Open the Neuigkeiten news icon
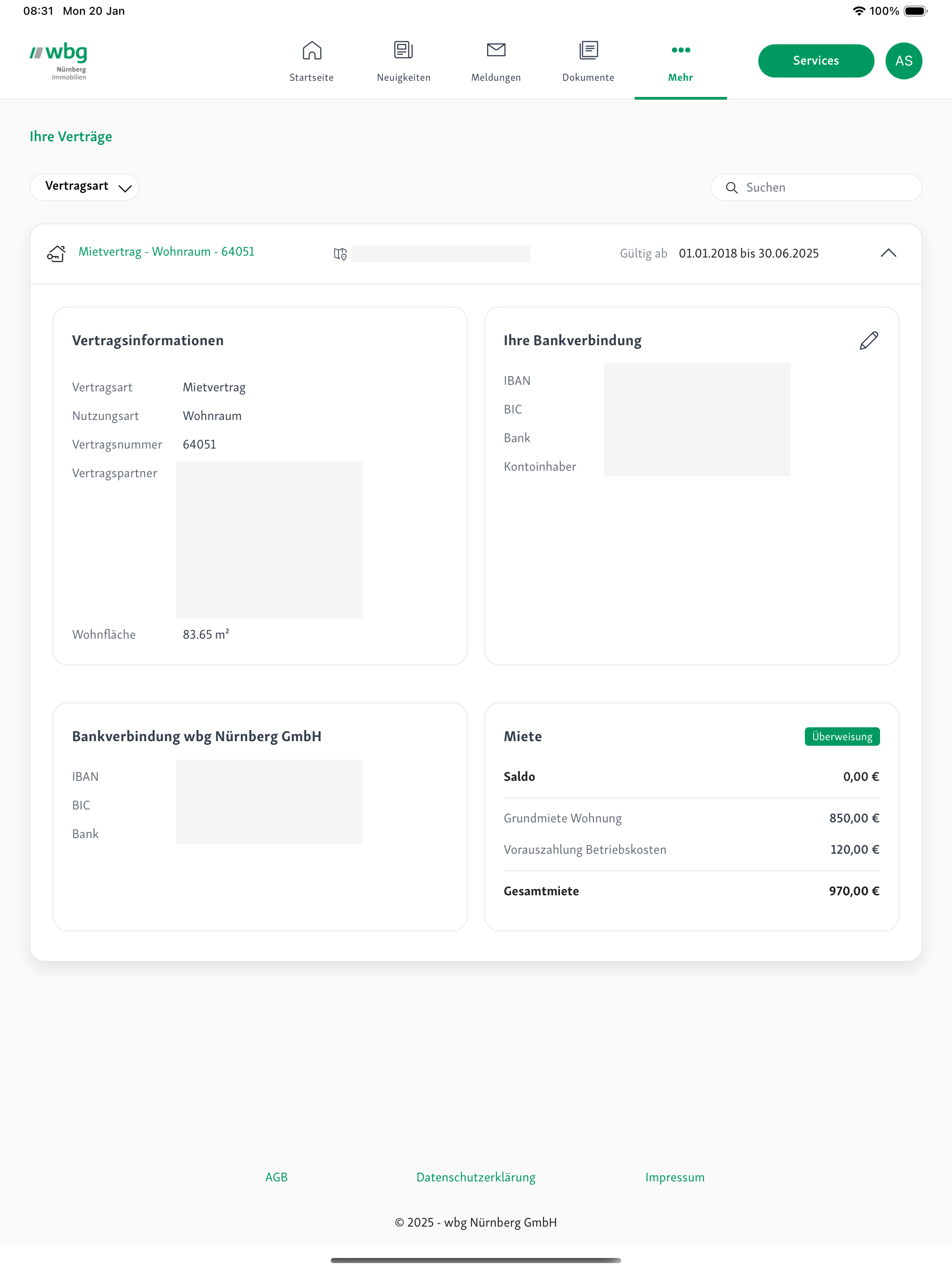Screen dimensions: 952x1270 (404, 50)
